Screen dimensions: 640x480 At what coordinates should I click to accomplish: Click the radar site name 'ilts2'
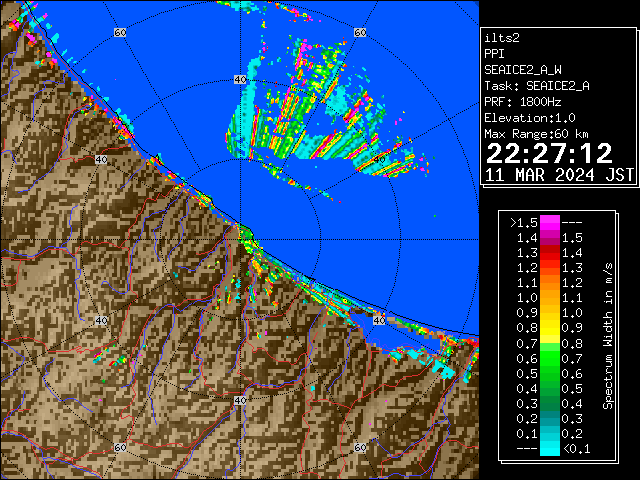coord(502,38)
